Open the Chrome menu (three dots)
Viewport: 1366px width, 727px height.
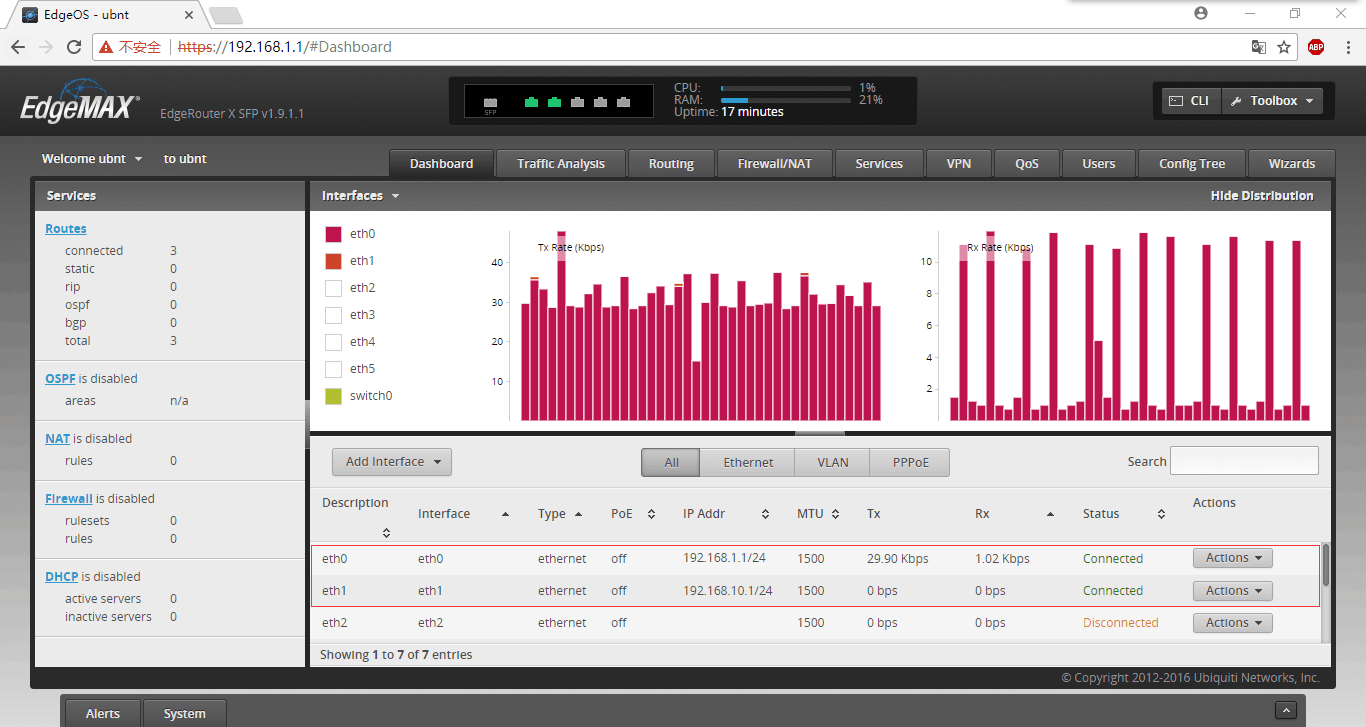(x=1346, y=47)
